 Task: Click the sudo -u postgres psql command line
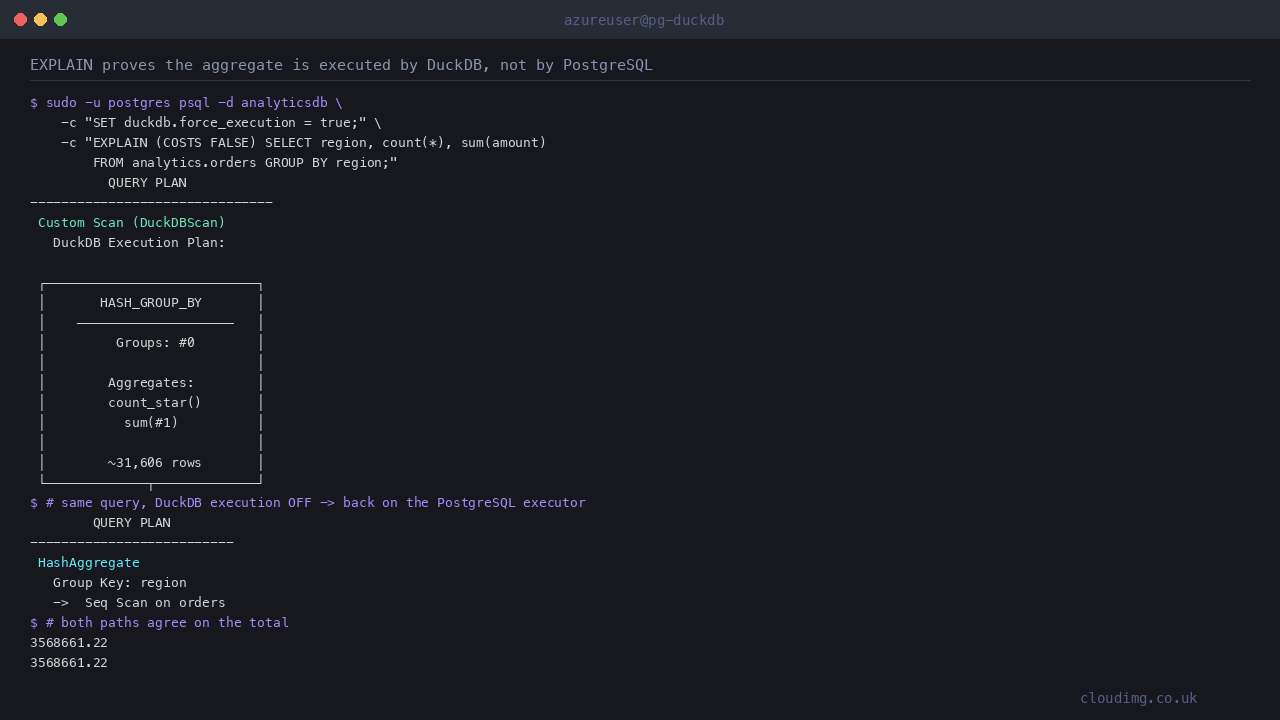click(x=186, y=103)
